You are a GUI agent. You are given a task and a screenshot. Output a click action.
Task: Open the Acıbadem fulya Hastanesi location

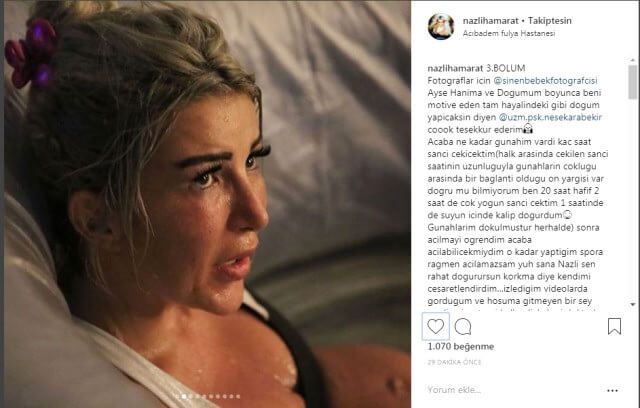[509, 33]
